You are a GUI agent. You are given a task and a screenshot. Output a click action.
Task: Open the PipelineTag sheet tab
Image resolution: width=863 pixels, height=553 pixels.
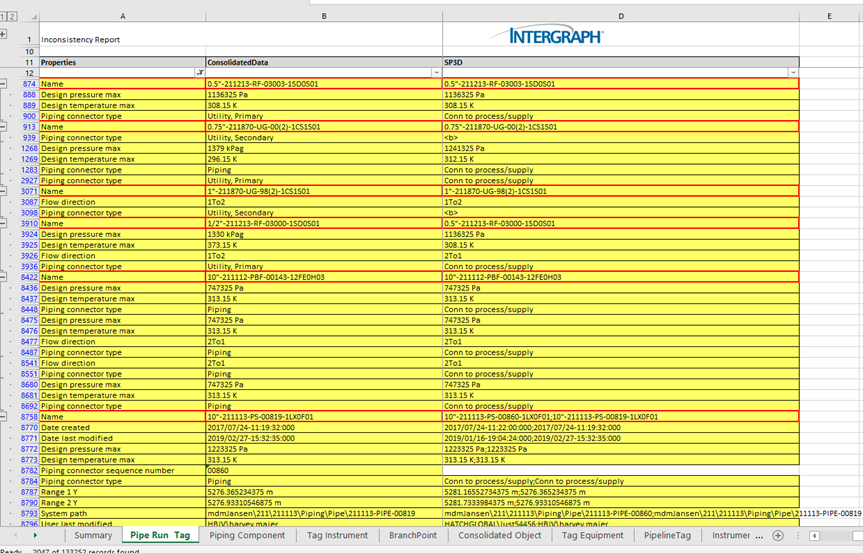[668, 536]
